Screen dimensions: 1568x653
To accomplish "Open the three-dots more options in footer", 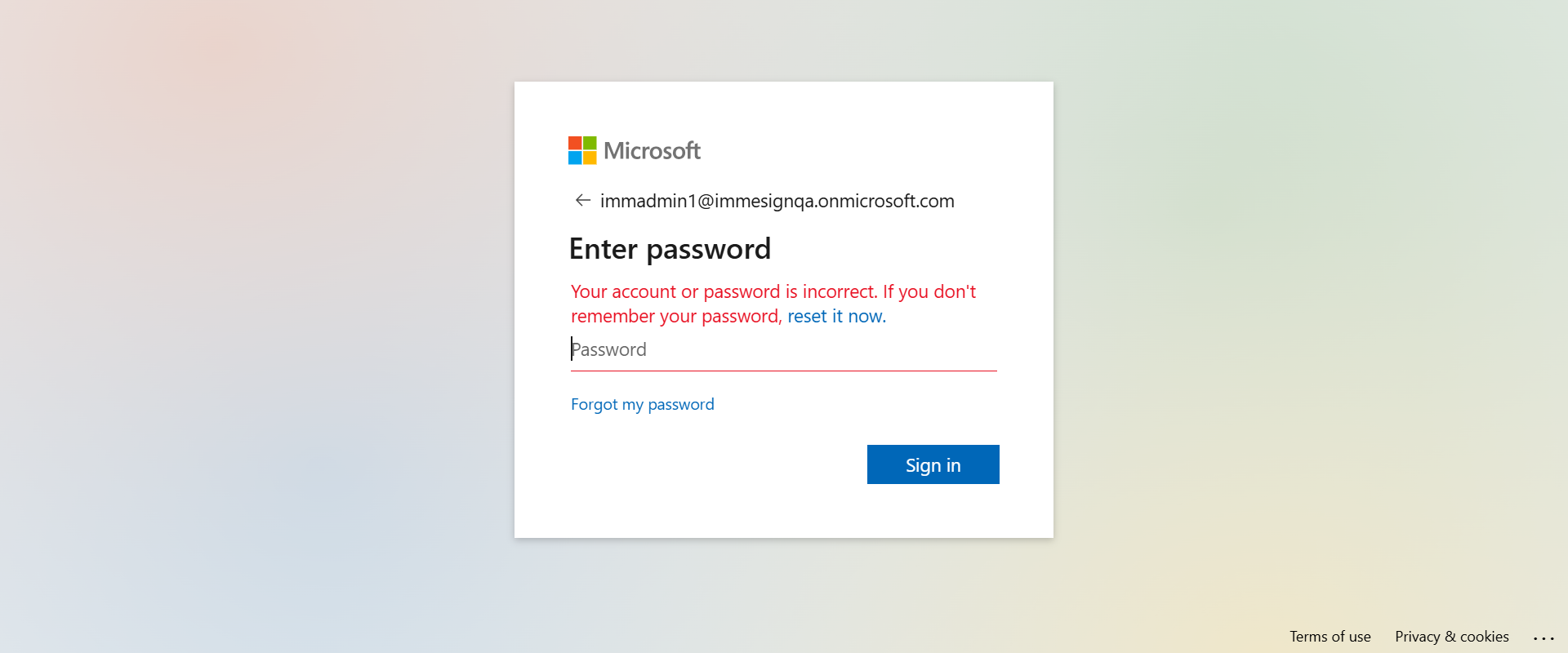I will [1543, 637].
